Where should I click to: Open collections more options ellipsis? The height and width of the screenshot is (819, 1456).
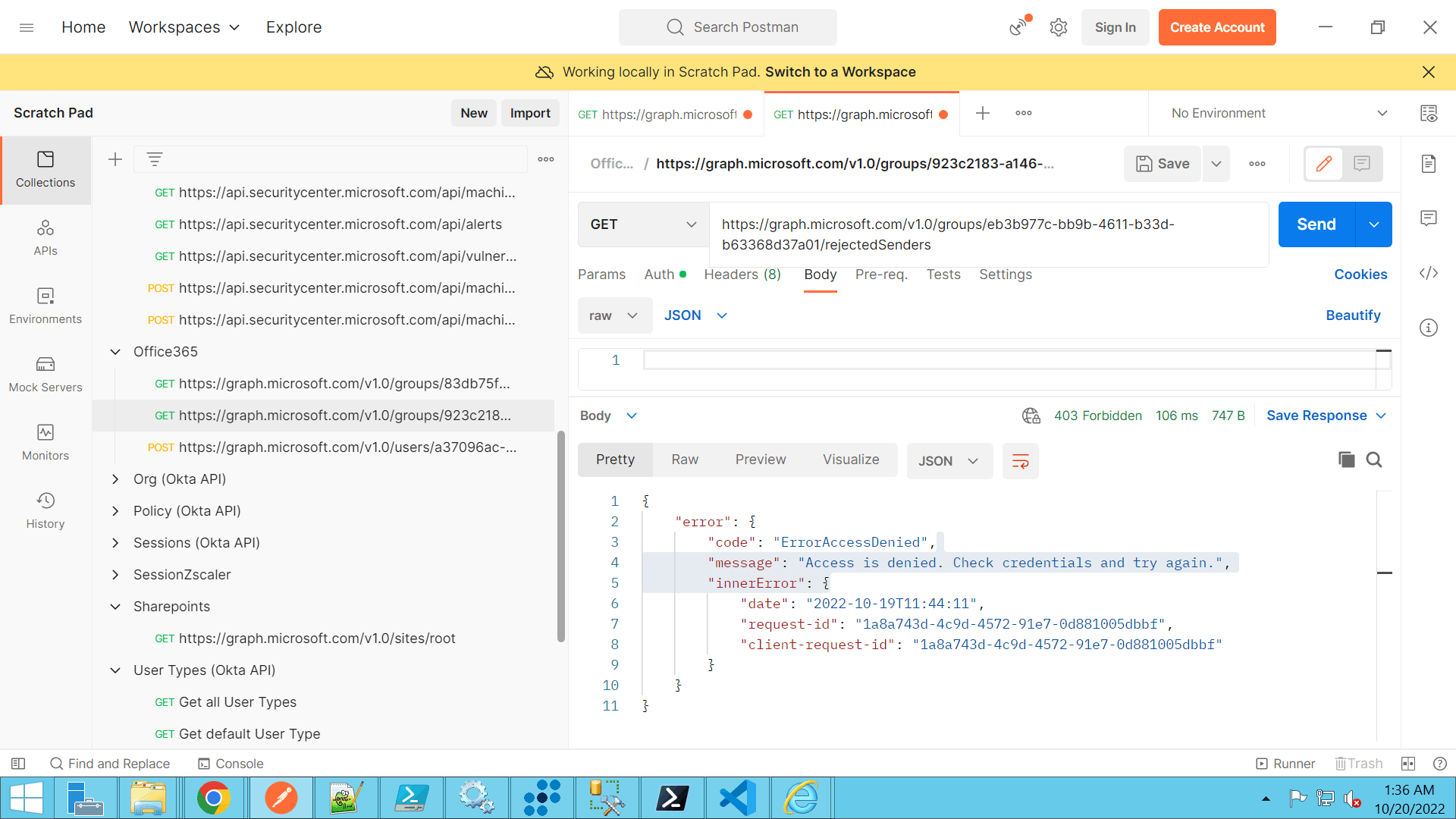546,159
